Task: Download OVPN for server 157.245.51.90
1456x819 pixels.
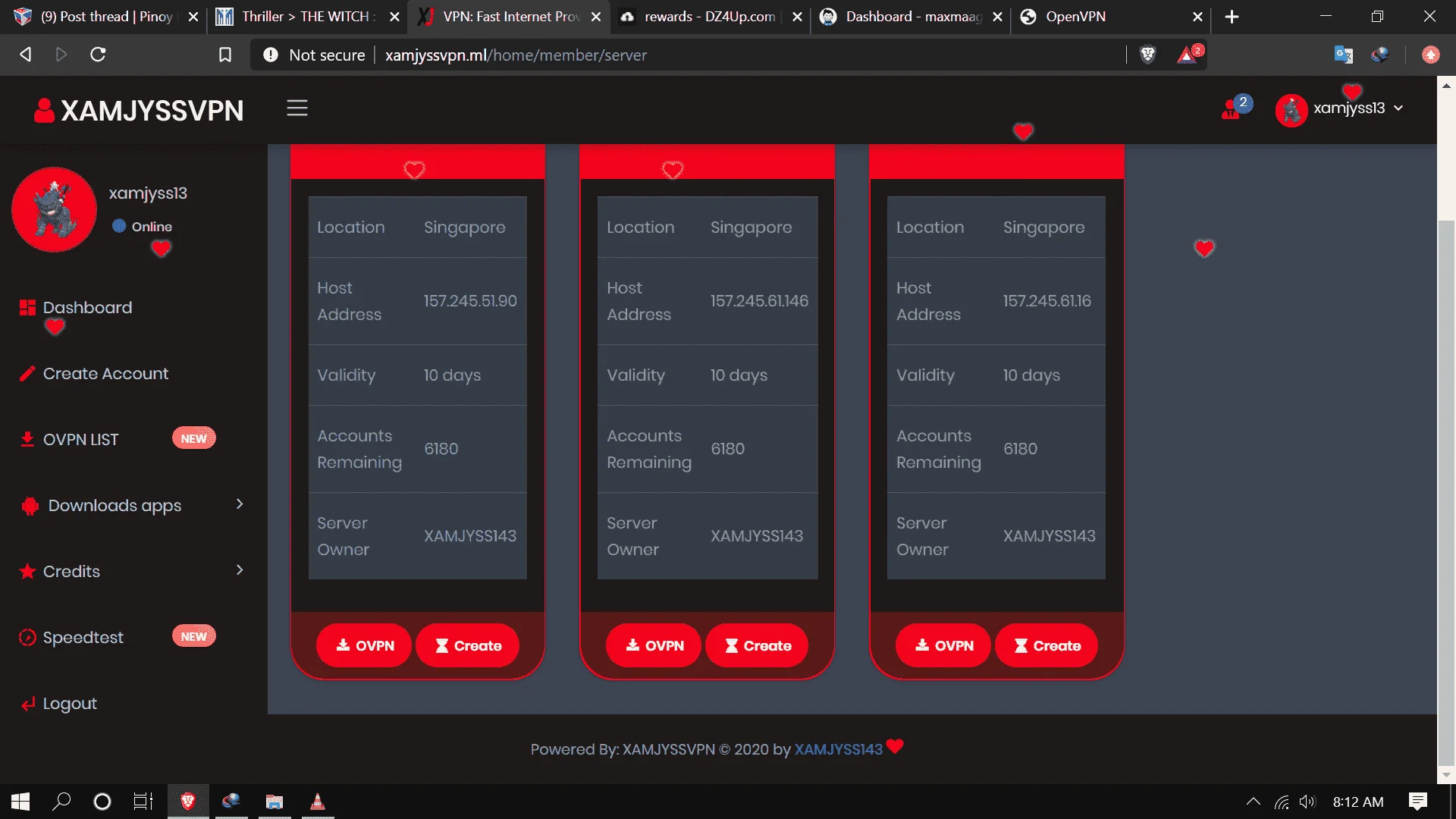Action: click(x=364, y=645)
